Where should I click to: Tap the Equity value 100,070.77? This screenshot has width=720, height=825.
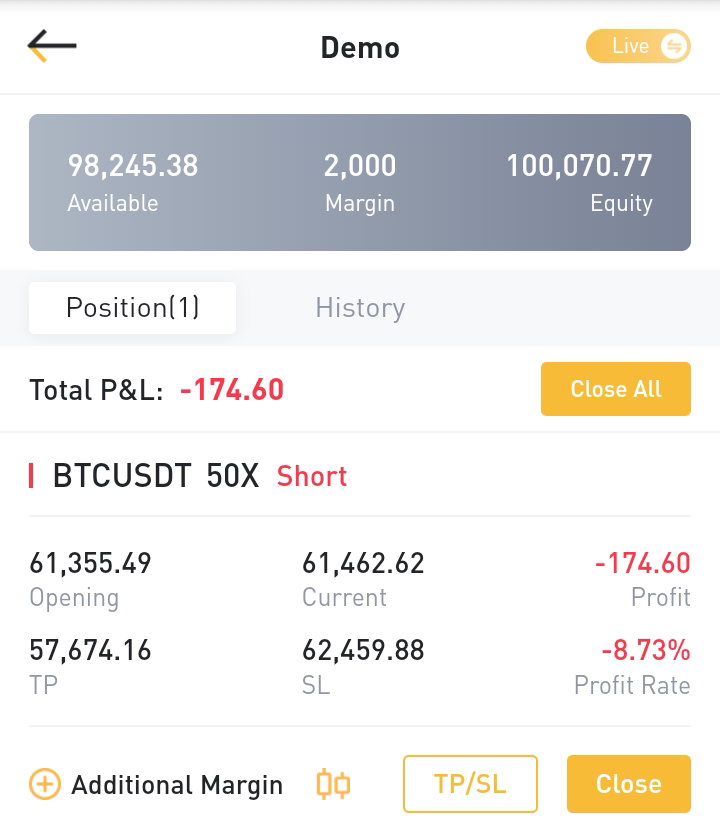(x=579, y=165)
